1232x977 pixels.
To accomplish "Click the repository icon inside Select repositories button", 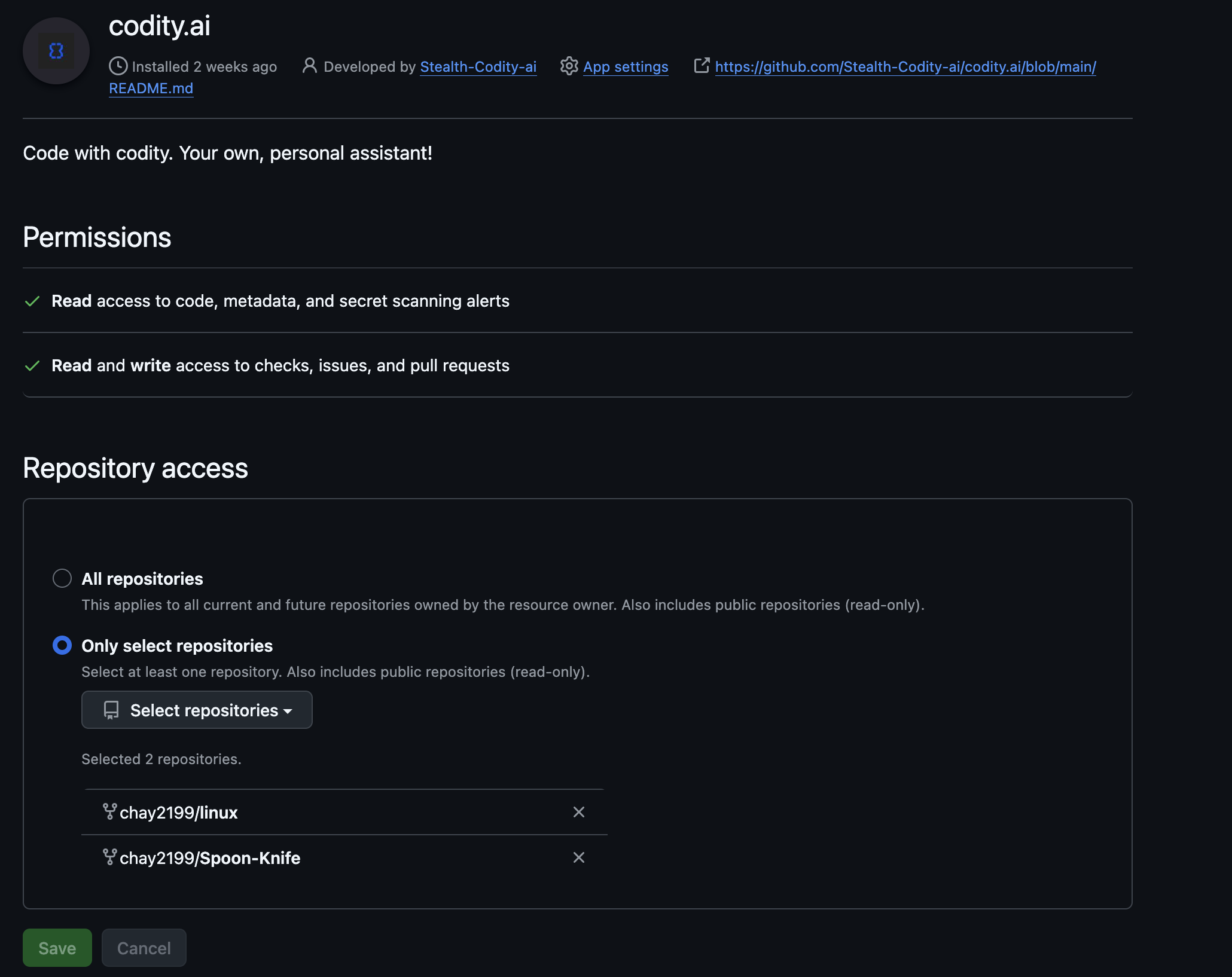I will point(111,710).
